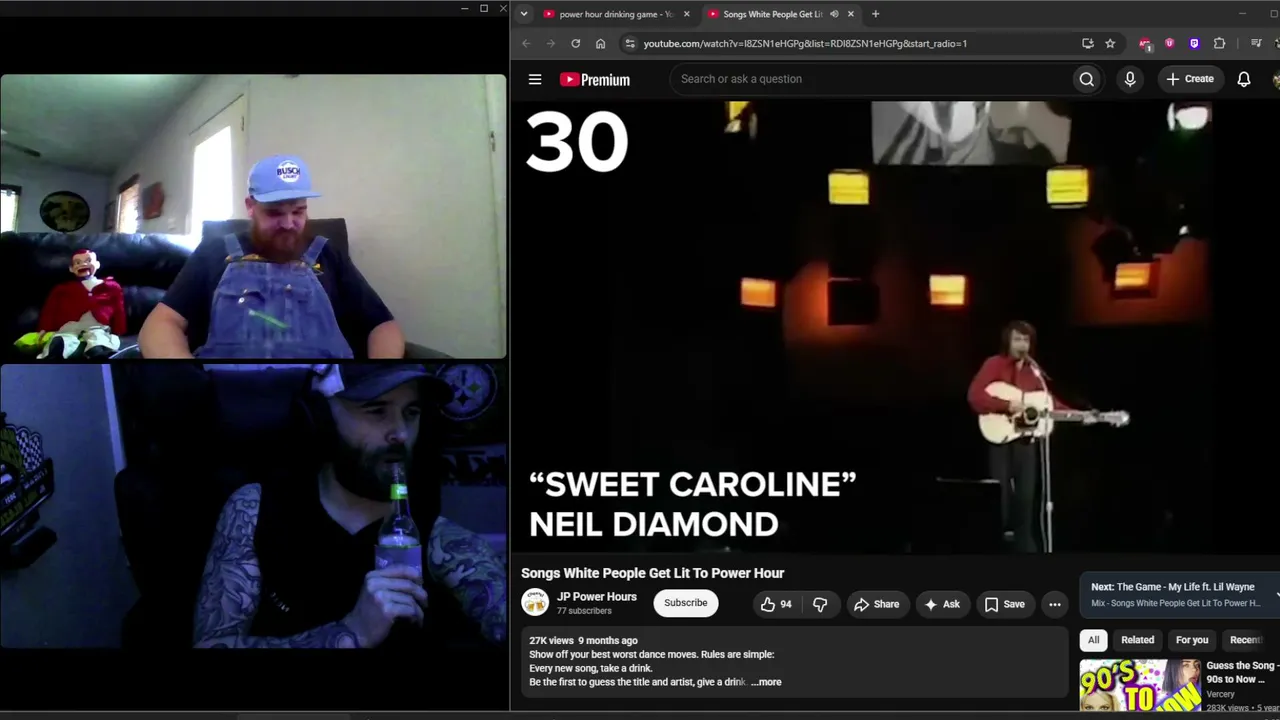Close the webcam window

[503, 9]
